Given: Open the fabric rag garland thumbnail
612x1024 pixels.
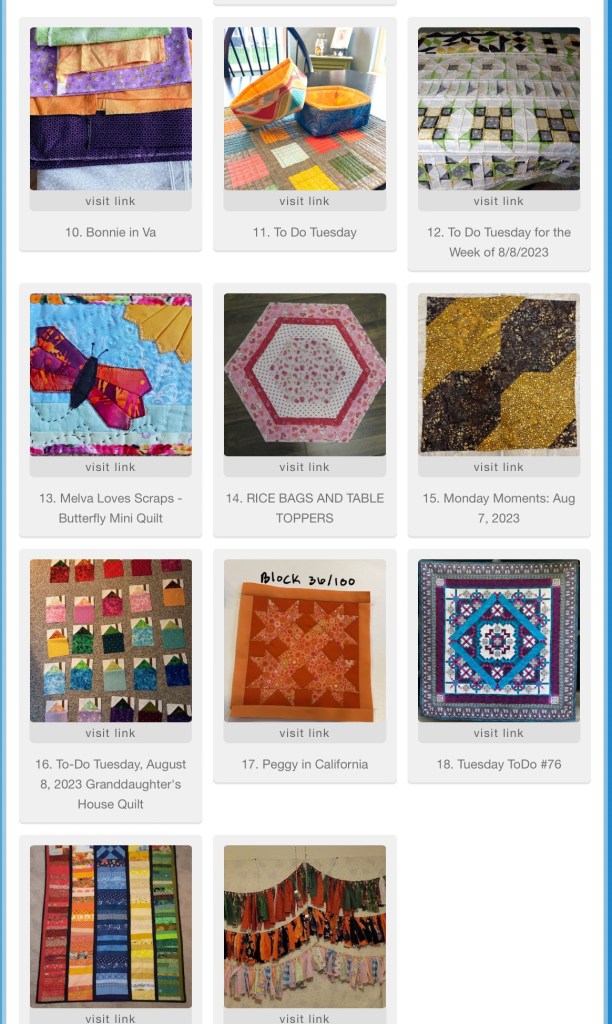Looking at the screenshot, I should (x=304, y=926).
